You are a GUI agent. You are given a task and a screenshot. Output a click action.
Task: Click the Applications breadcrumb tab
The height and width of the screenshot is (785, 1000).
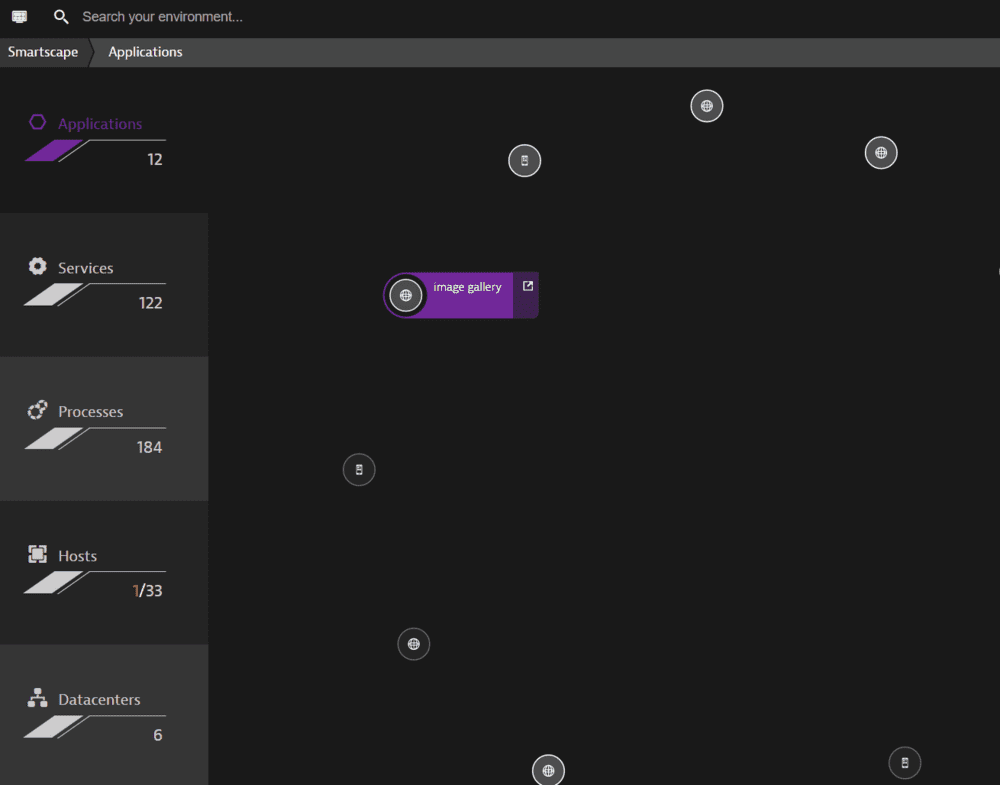click(145, 51)
